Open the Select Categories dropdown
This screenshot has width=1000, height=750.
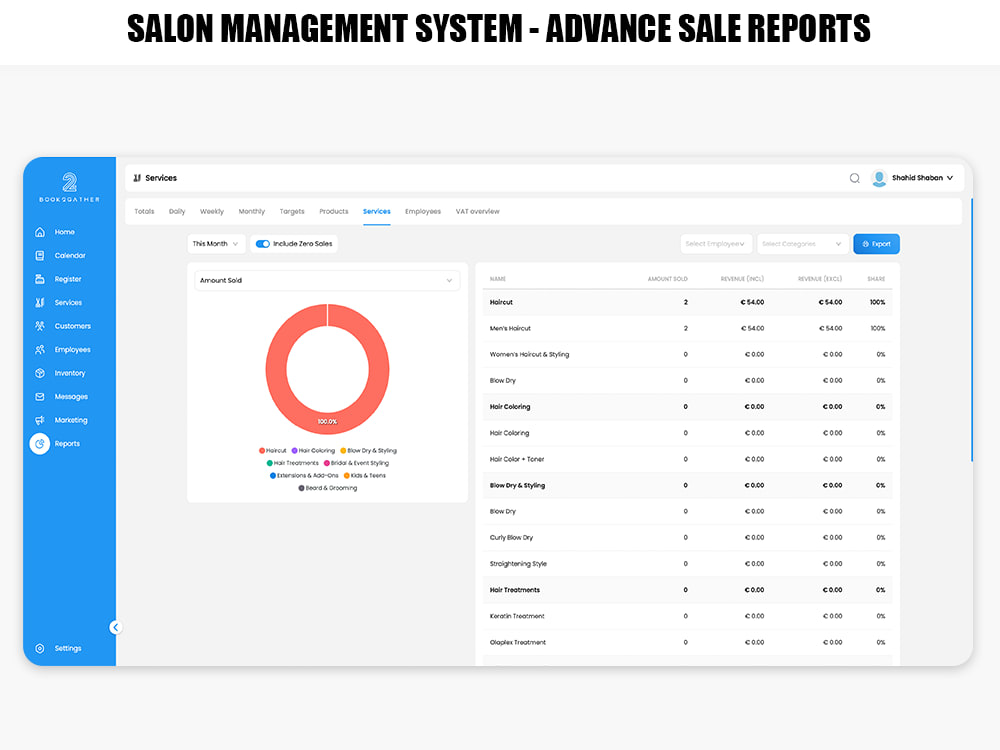(802, 244)
